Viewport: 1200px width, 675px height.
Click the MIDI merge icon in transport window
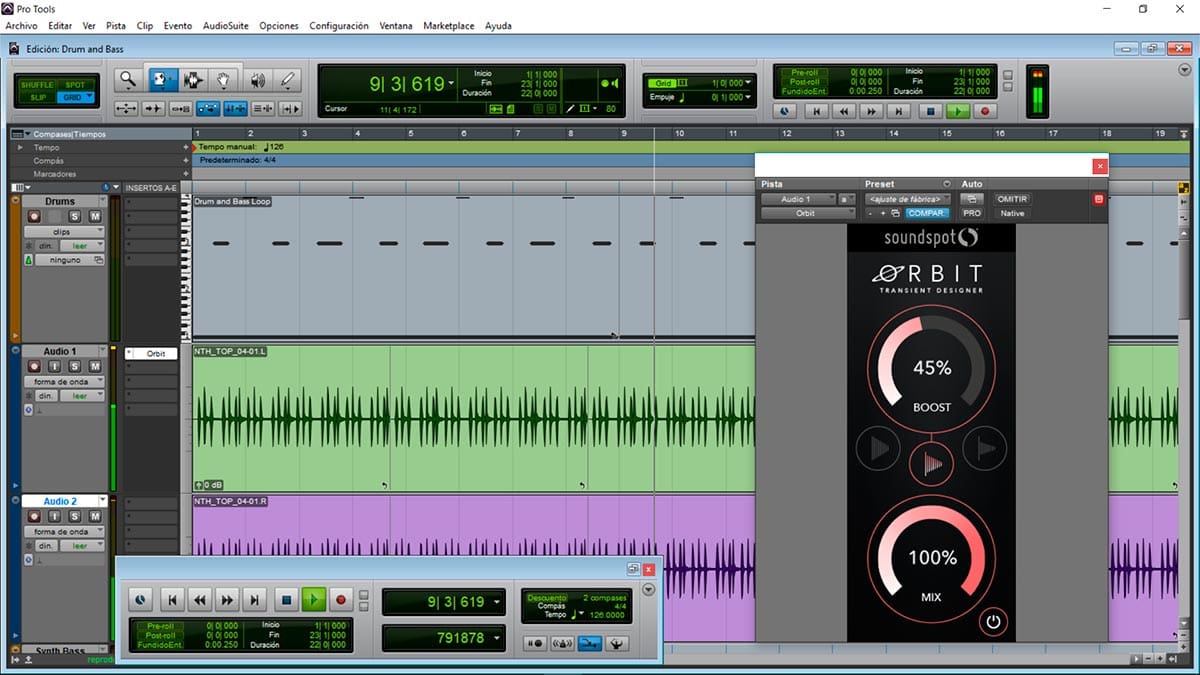(590, 644)
